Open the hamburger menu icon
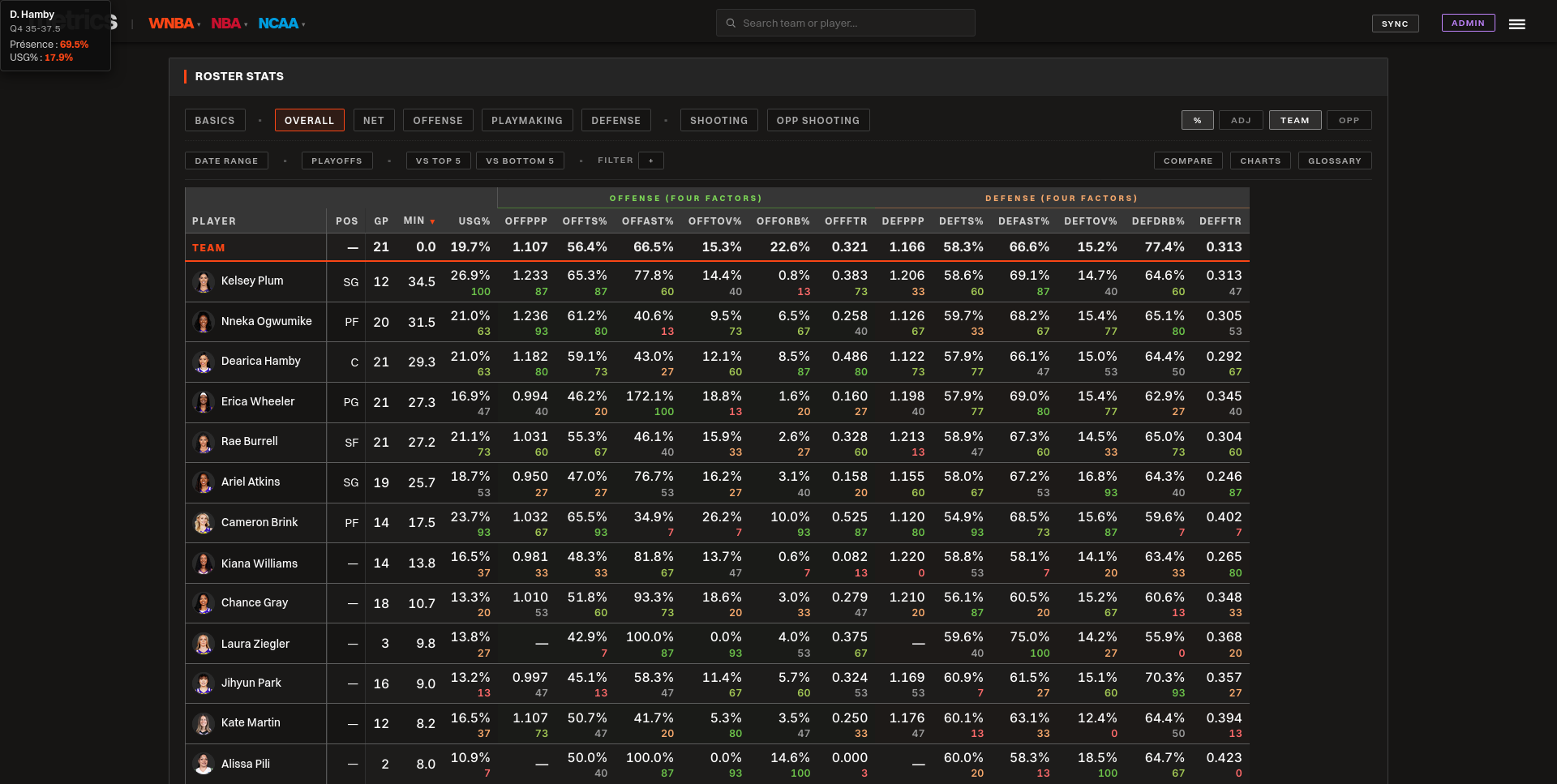The image size is (1557, 784). pyautogui.click(x=1516, y=24)
